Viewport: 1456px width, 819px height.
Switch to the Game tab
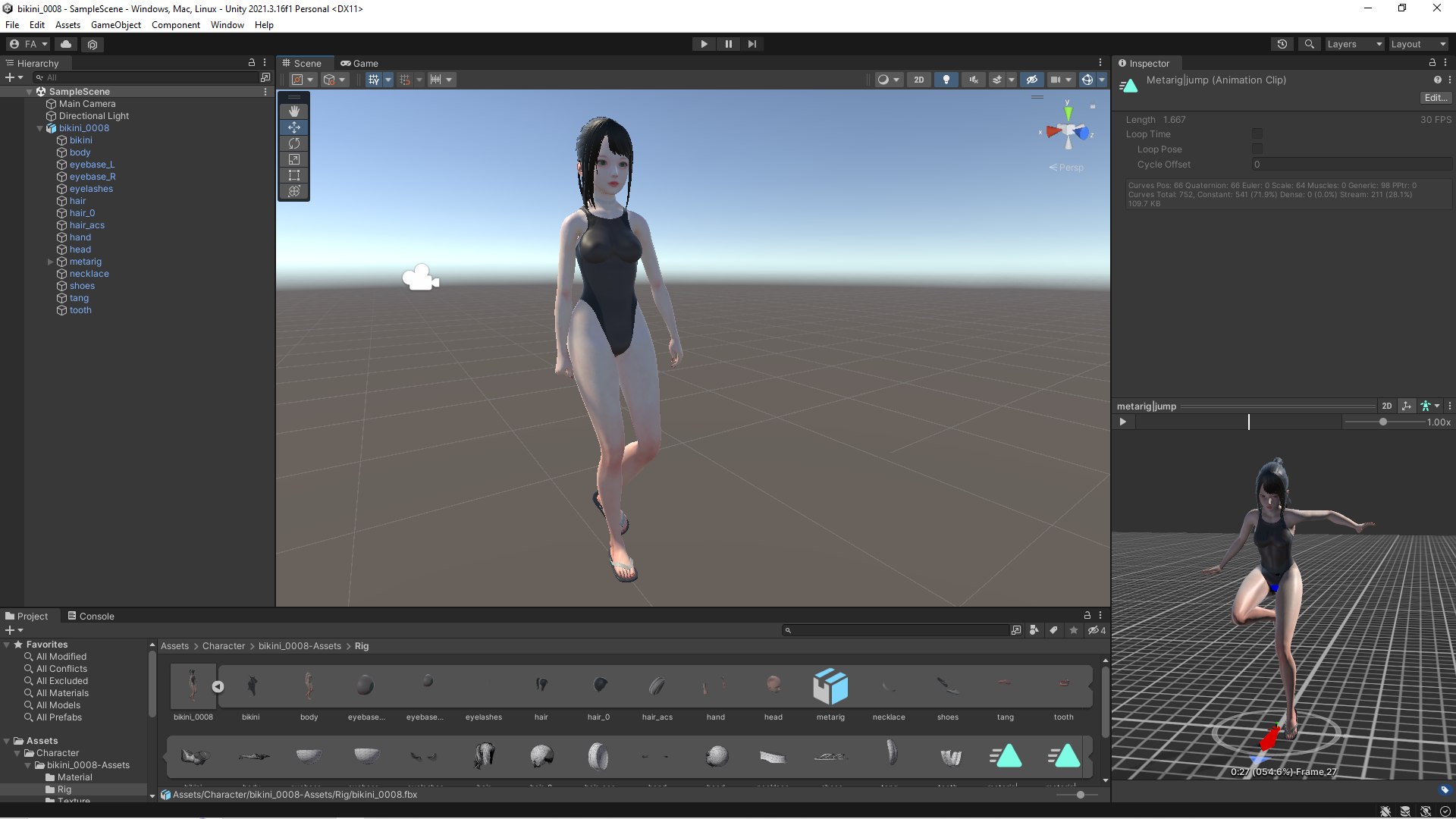[x=359, y=64]
